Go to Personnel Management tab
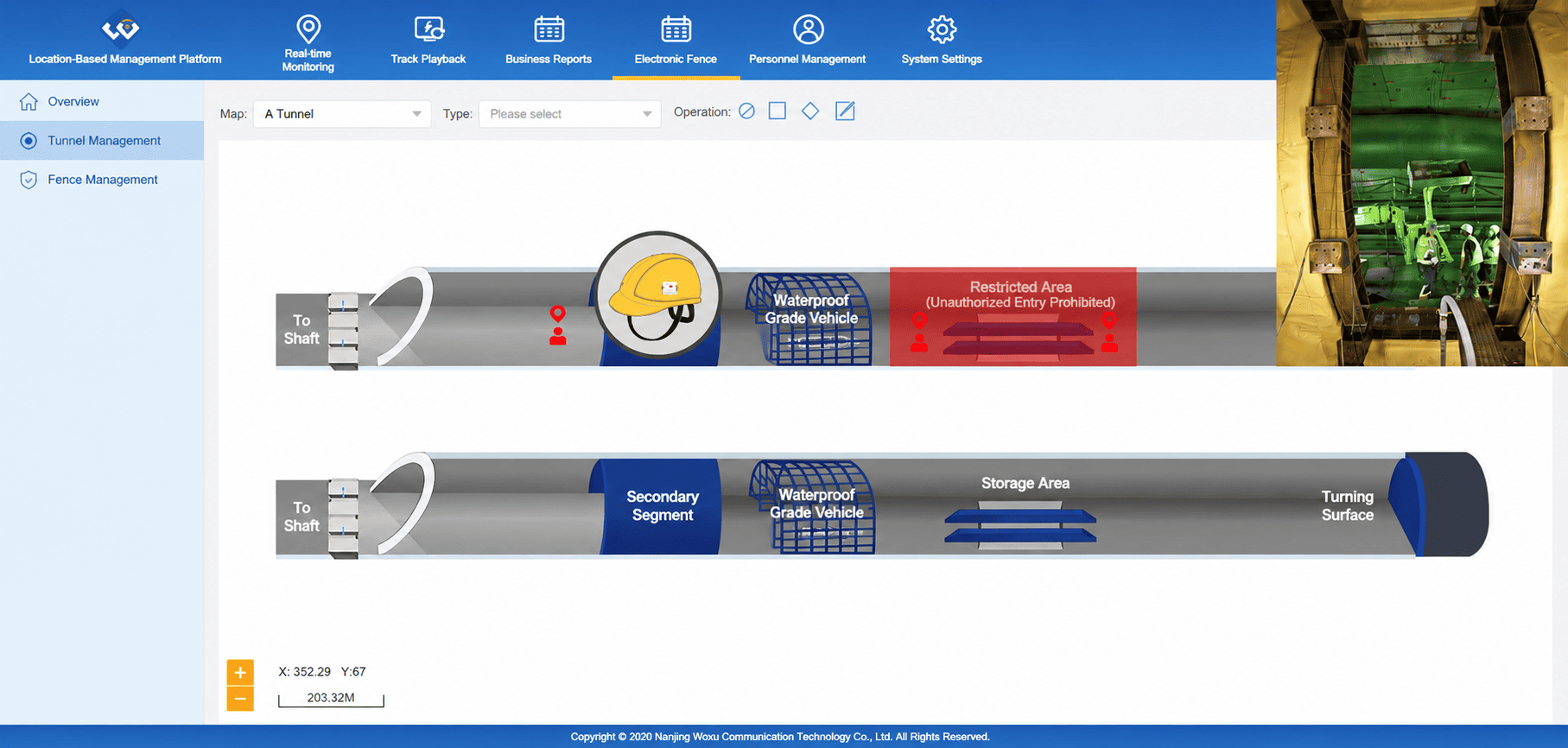This screenshot has width=1568, height=748. [807, 41]
